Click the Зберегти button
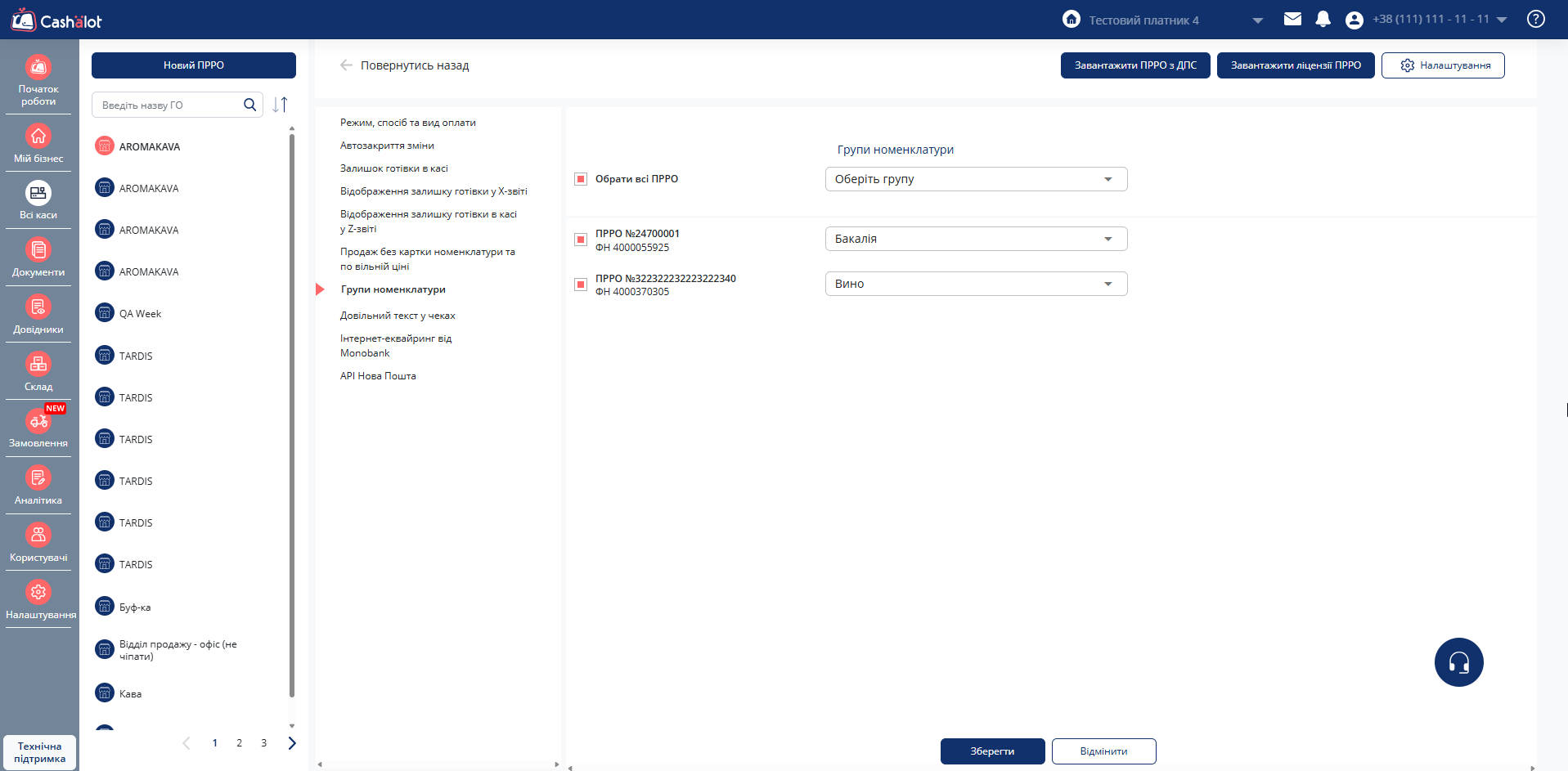The image size is (1568, 771). (x=992, y=751)
